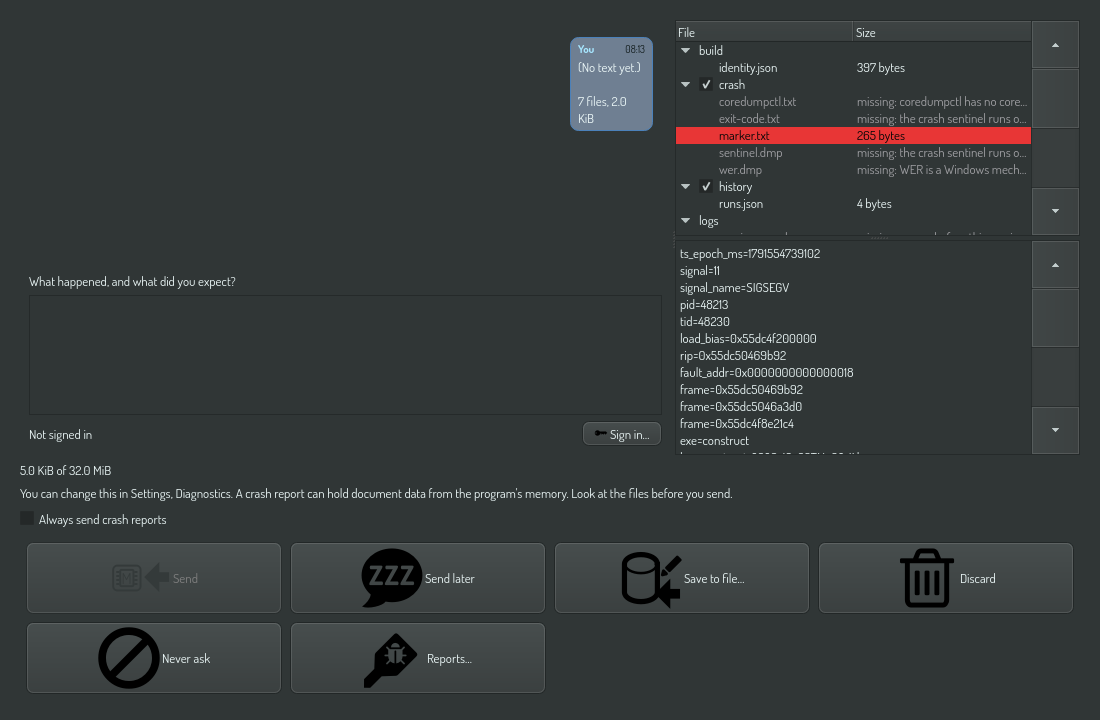Click the database Save to file icon

tap(651, 579)
